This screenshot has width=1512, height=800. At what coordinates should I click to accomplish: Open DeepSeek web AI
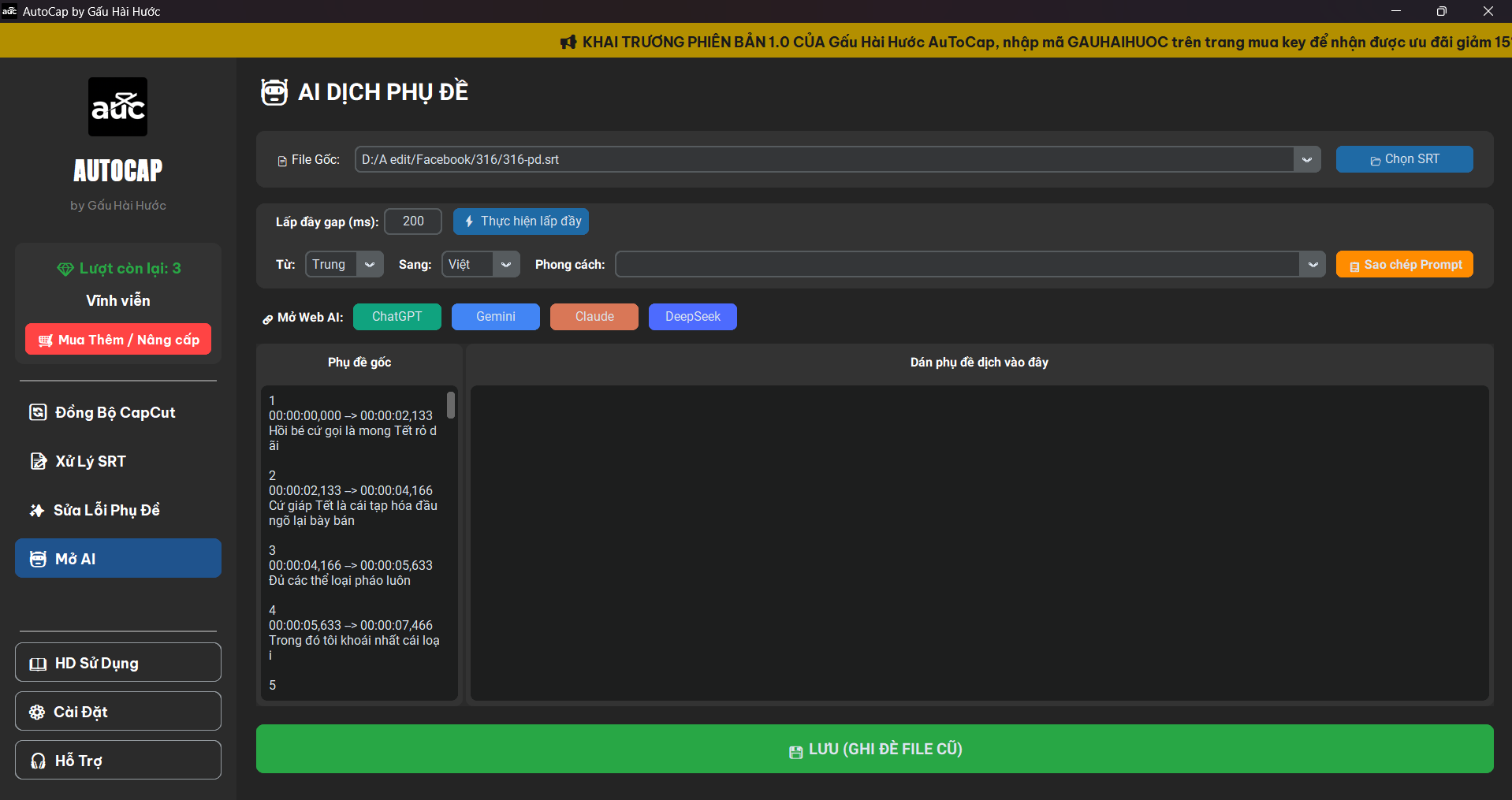click(x=693, y=317)
